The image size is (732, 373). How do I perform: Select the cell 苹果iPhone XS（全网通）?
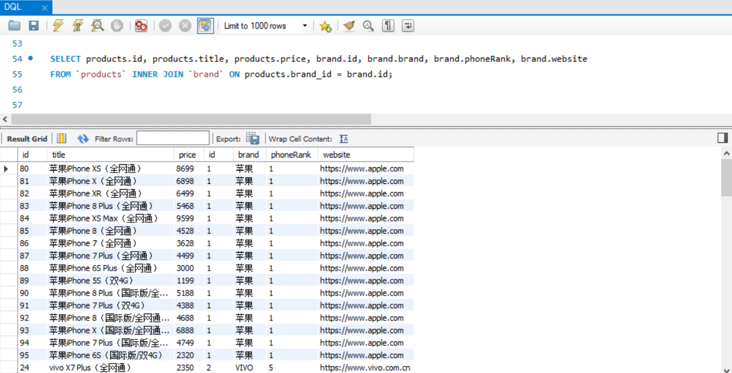coord(110,169)
